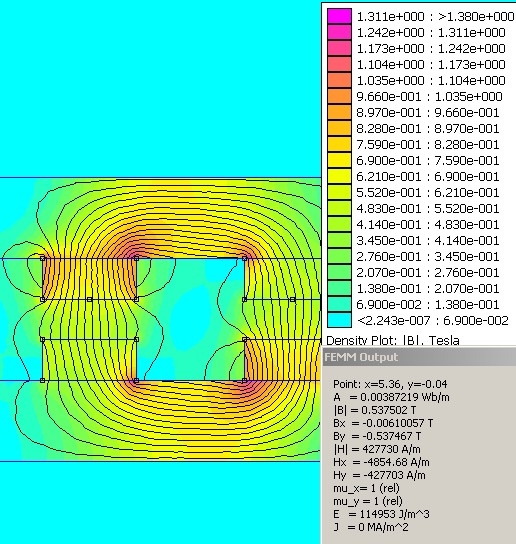Click the swatch for 5.520e-001 : 6.210e-001
The image size is (516, 544).
point(339,192)
